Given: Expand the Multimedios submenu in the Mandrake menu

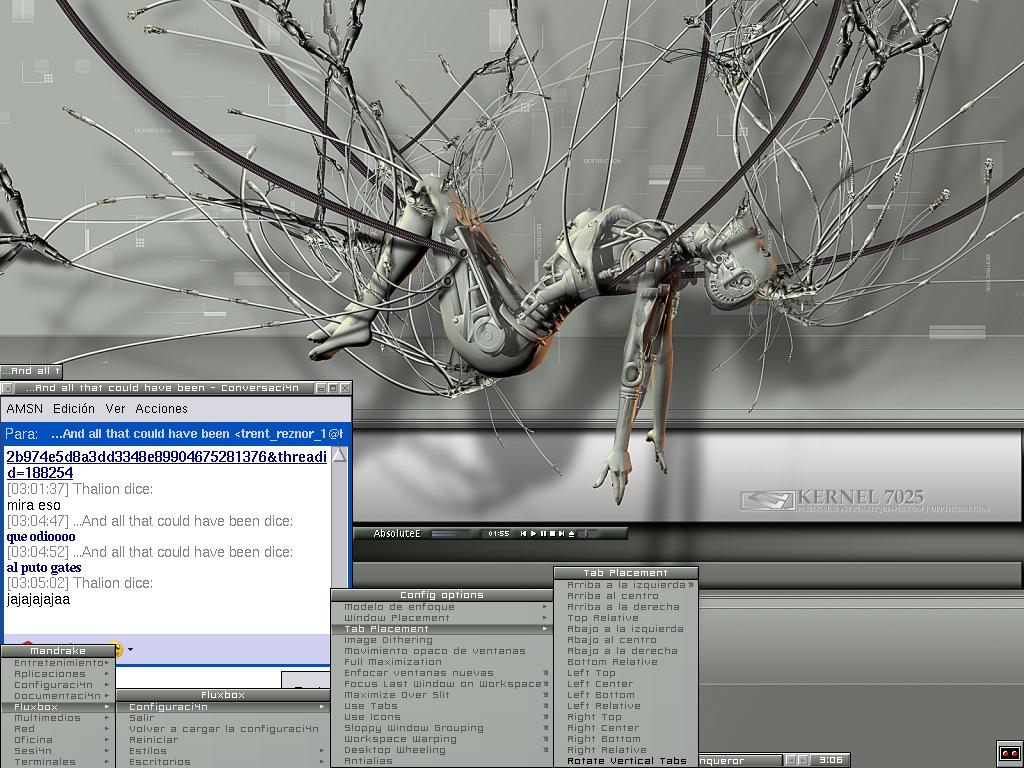Looking at the screenshot, I should pyautogui.click(x=48, y=718).
